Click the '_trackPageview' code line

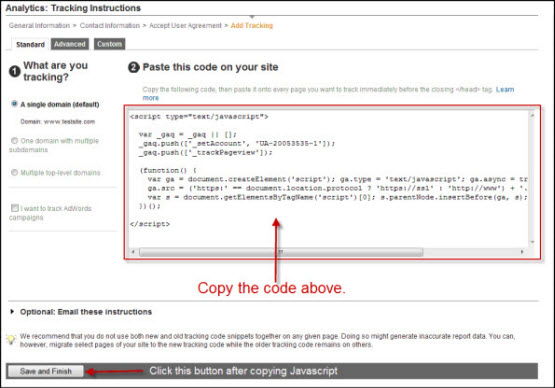click(x=206, y=153)
